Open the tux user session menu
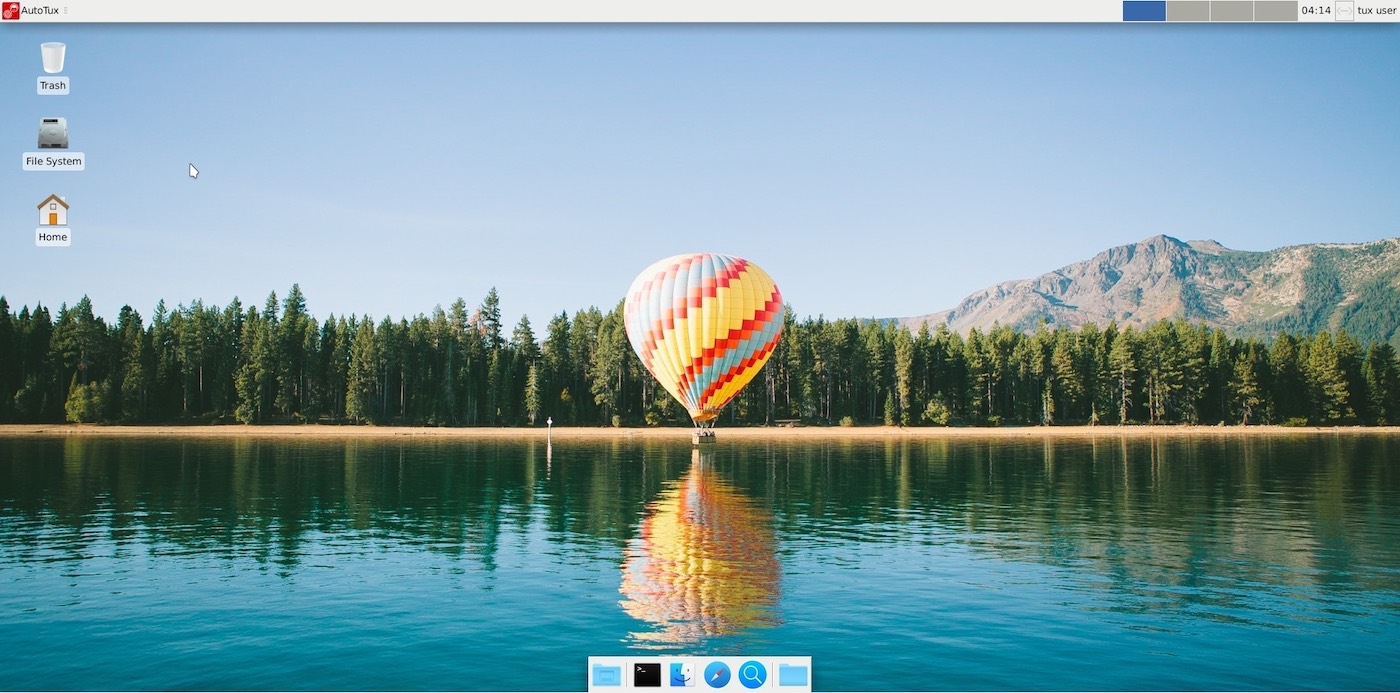1400x693 pixels. 1376,11
